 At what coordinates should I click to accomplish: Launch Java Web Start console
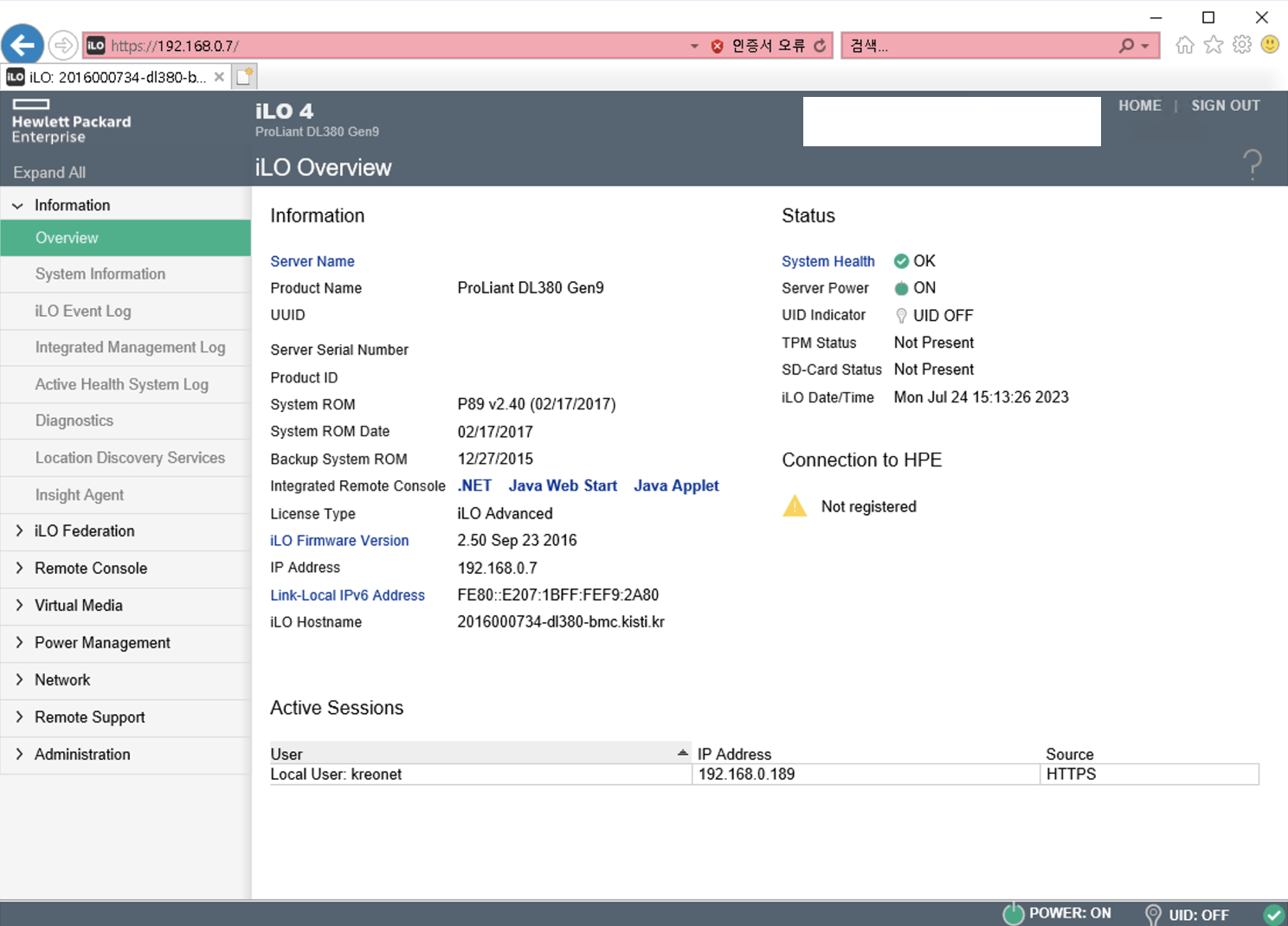pyautogui.click(x=563, y=486)
